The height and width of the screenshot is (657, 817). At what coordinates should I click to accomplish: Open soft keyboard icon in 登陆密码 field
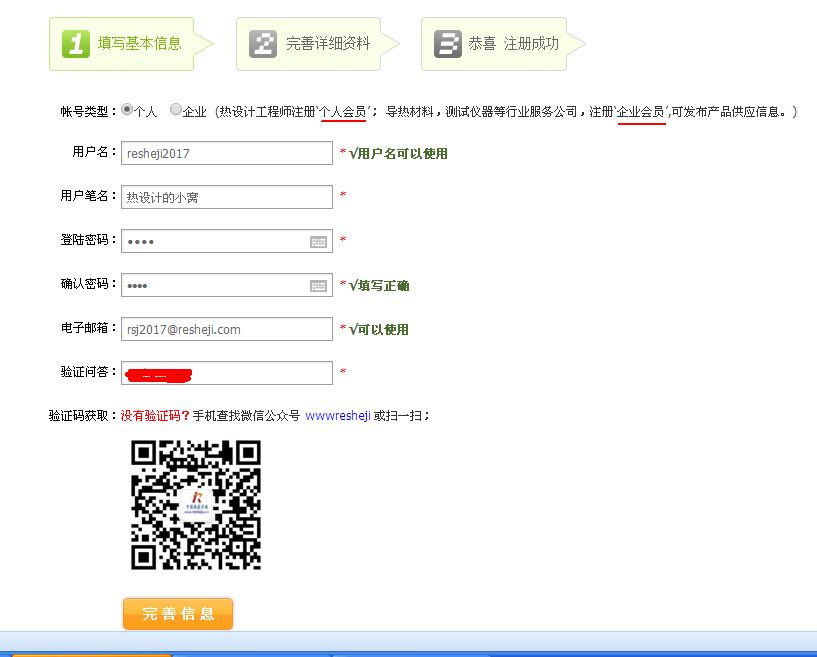pos(318,241)
